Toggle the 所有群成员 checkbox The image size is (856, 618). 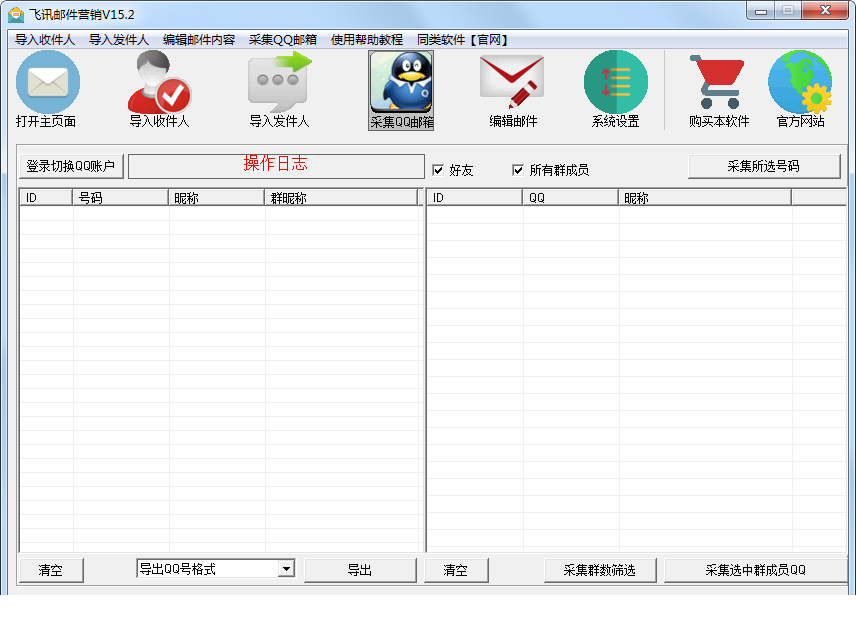click(x=518, y=170)
